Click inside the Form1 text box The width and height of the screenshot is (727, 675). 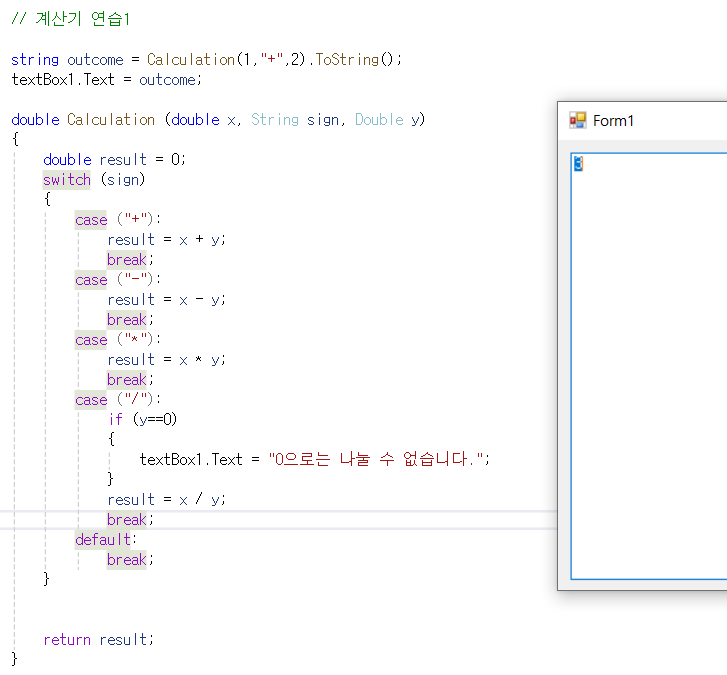pyautogui.click(x=649, y=366)
